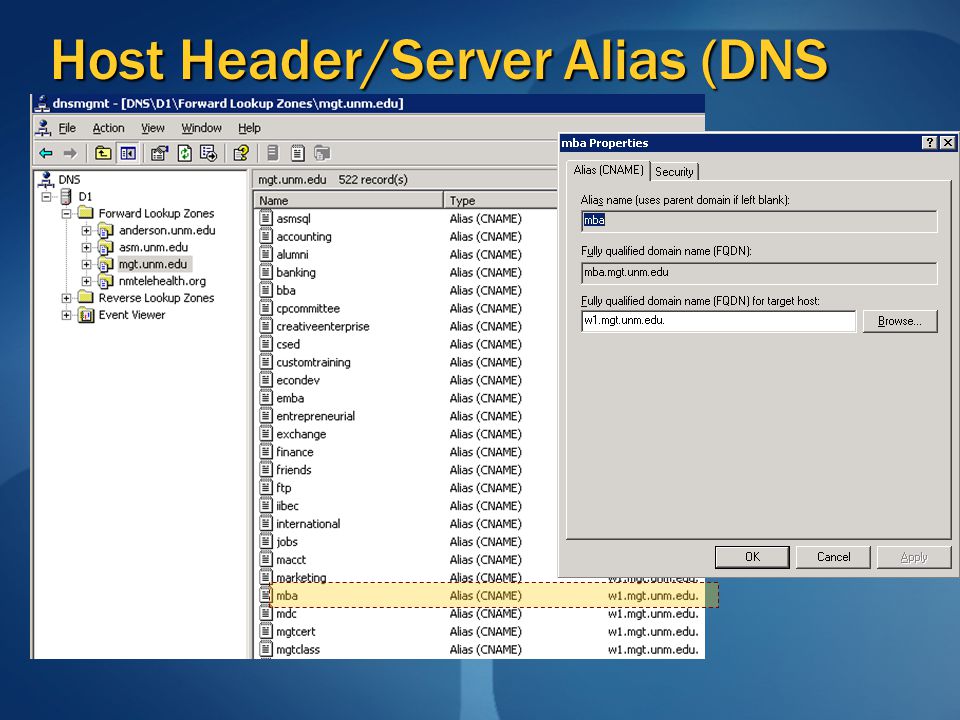Screen dimensions: 960x720
Task: Click the DNS console icon left of File
Action: [x=43, y=128]
